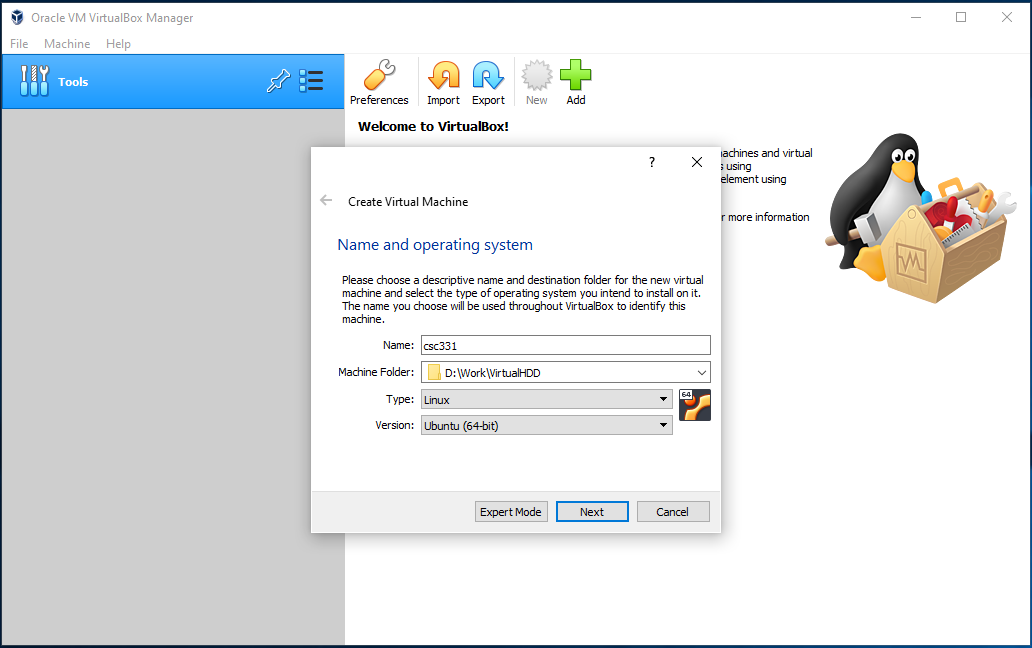Open the Version dropdown showing Ubuntu (64-bit)
The width and height of the screenshot is (1032, 648).
(547, 426)
